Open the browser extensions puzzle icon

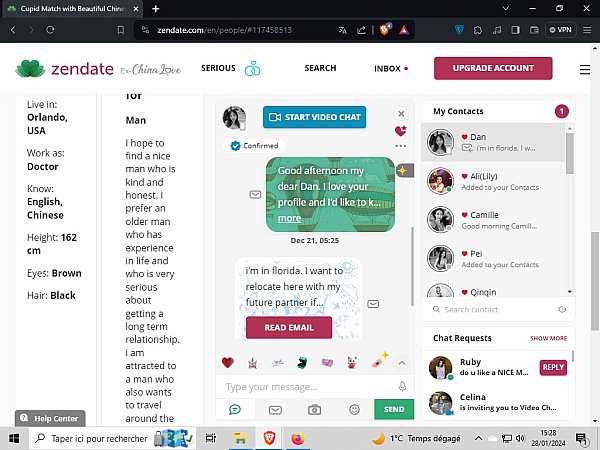[x=478, y=30]
